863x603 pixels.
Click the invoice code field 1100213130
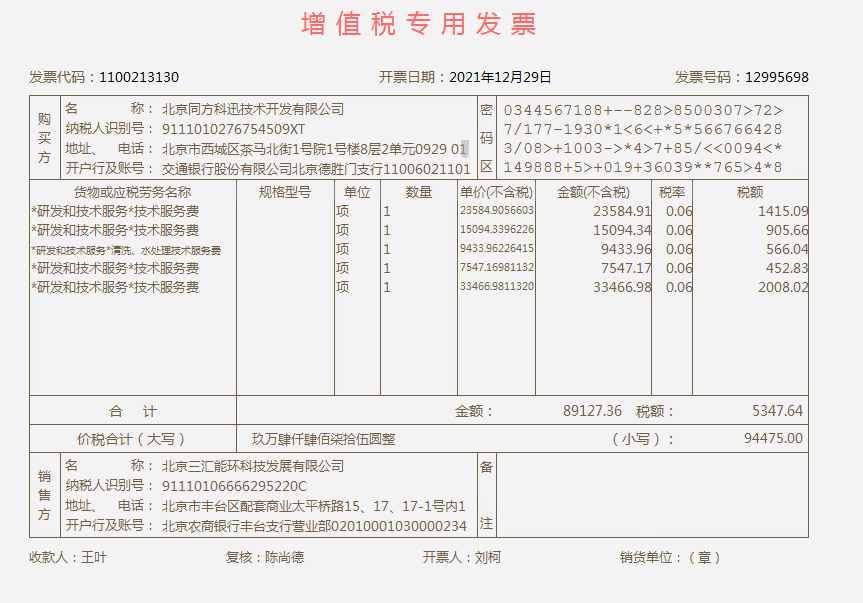[x=139, y=77]
